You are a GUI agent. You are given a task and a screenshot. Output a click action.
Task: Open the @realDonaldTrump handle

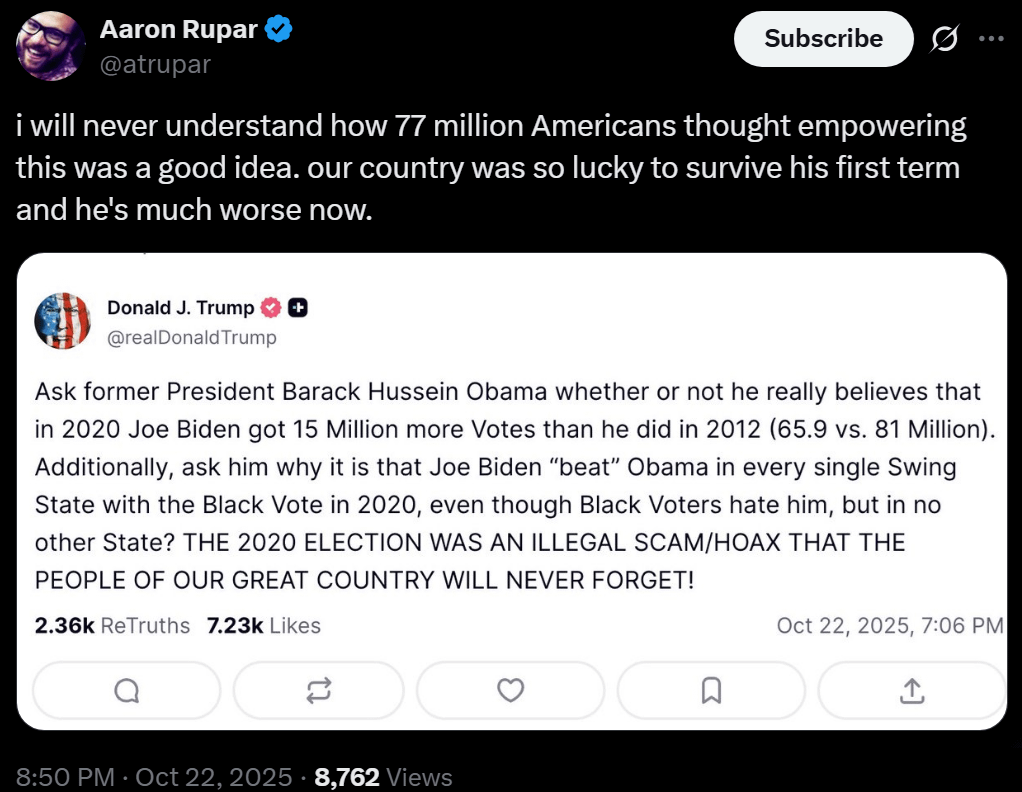(x=191, y=338)
